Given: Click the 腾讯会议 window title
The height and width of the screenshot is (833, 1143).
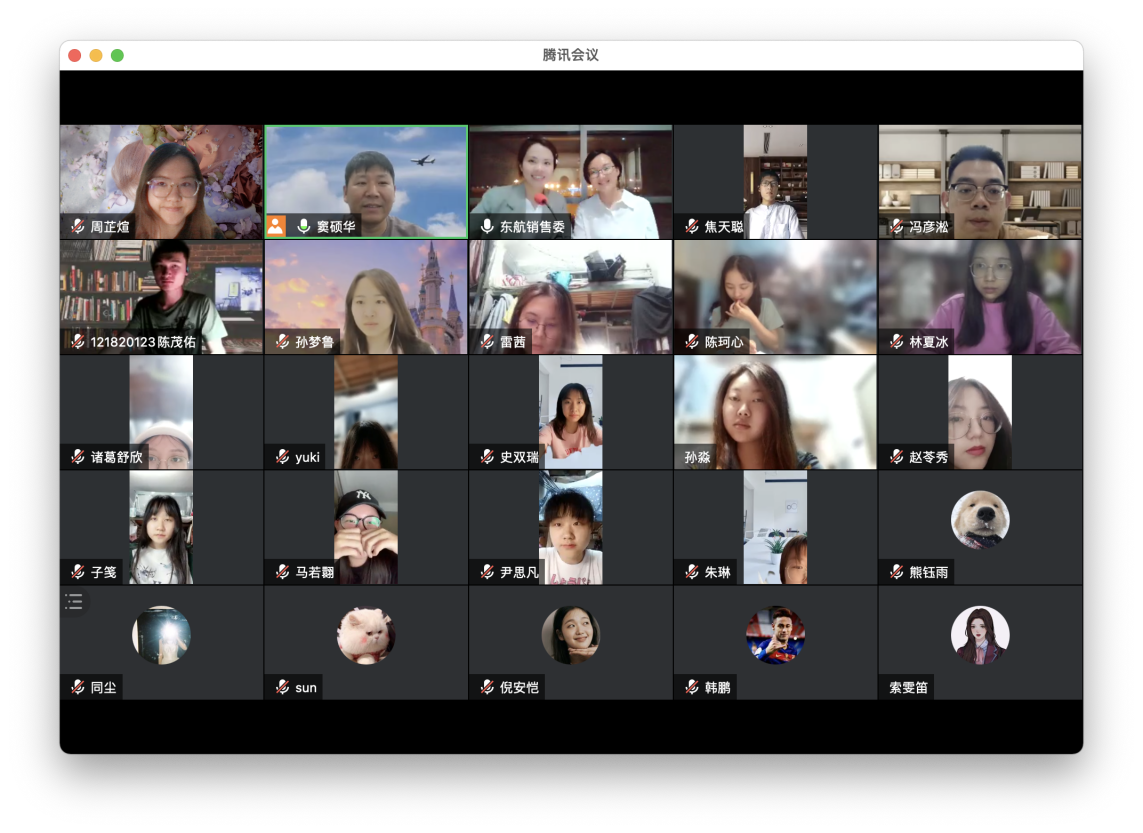Looking at the screenshot, I should point(570,55).
